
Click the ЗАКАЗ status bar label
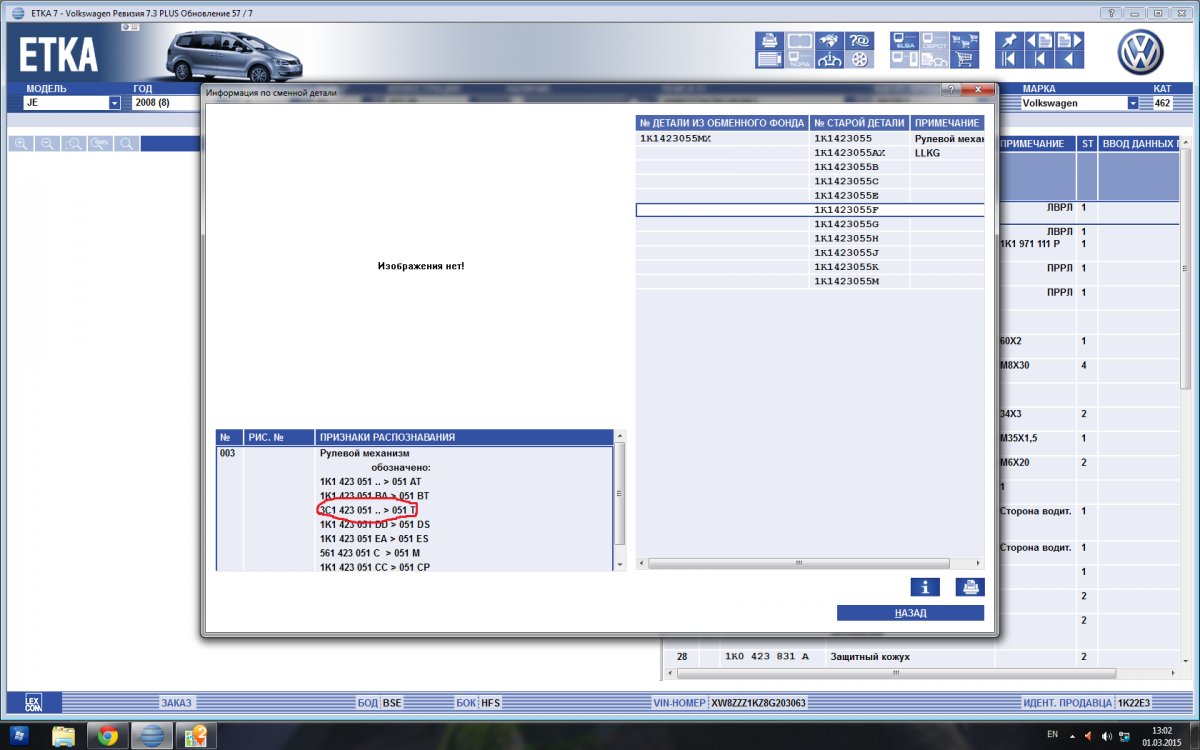tap(176, 703)
